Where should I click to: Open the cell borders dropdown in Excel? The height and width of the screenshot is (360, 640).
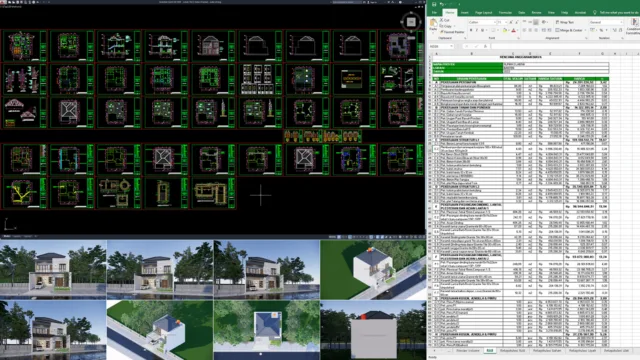[x=498, y=30]
